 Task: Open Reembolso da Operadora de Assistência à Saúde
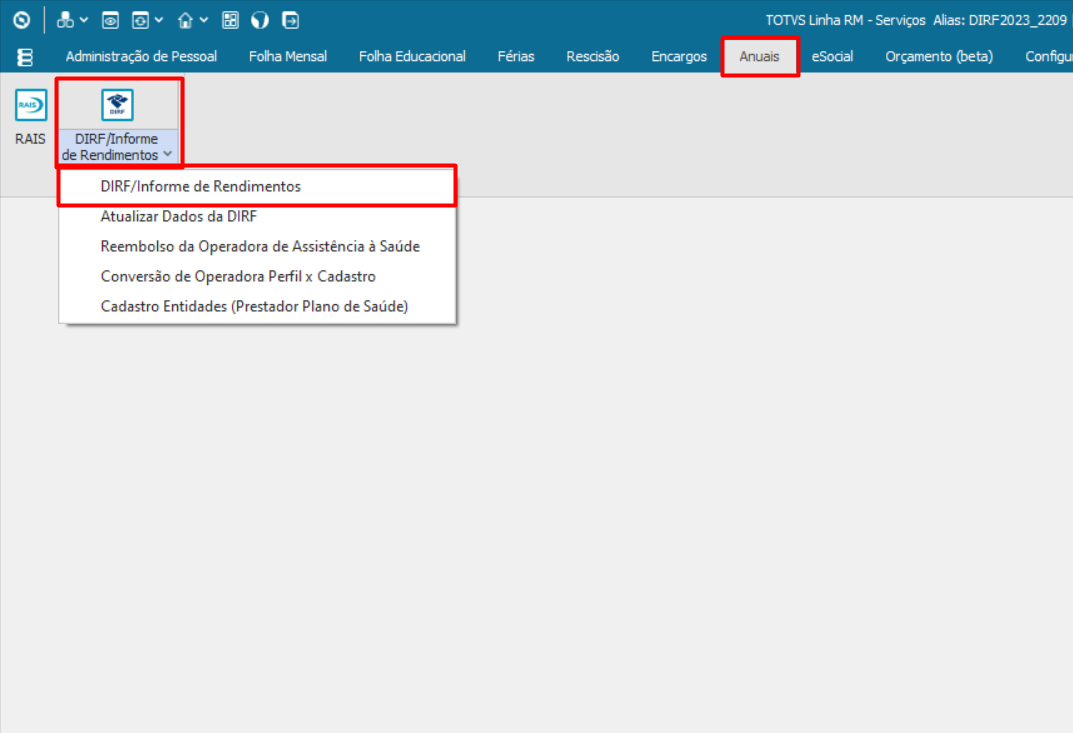[257, 246]
